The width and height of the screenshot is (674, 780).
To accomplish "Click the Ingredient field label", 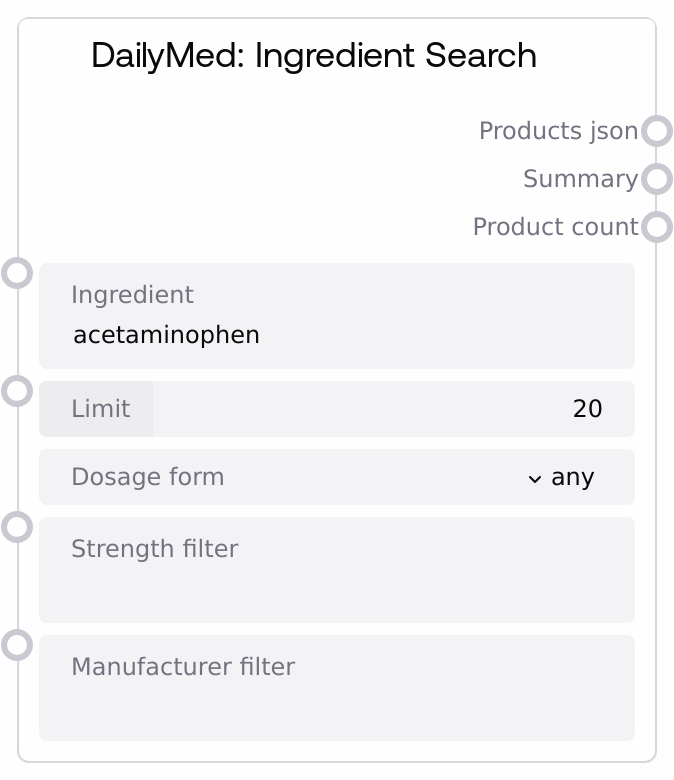I will tap(132, 295).
